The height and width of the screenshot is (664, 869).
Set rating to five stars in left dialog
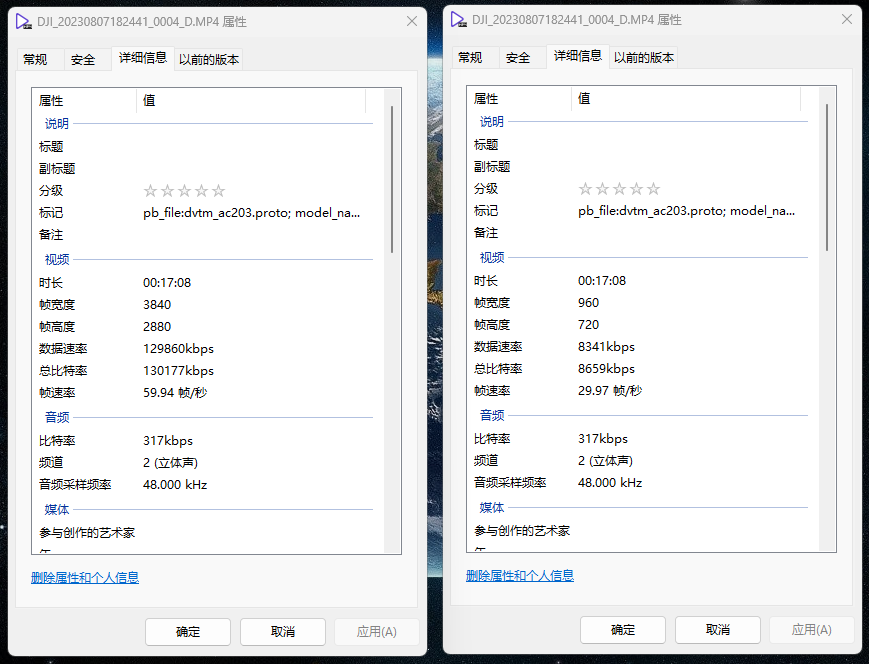pyautogui.click(x=219, y=191)
